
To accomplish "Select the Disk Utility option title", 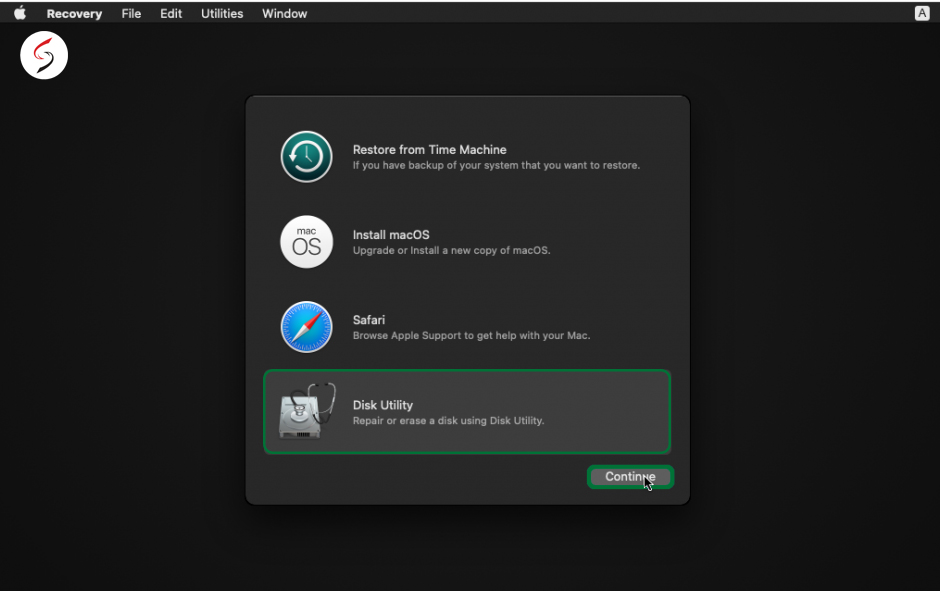I will pos(382,405).
